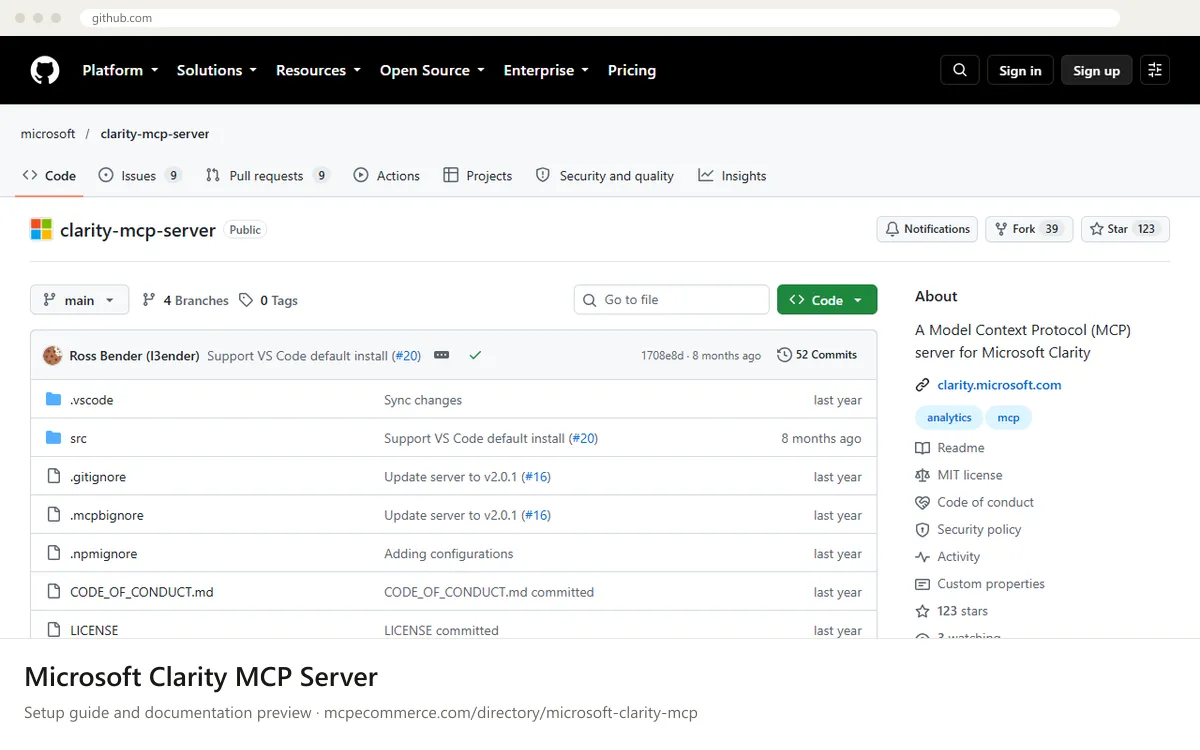Open the Projects tab
Screen dimensions: 1200x750
coord(478,176)
